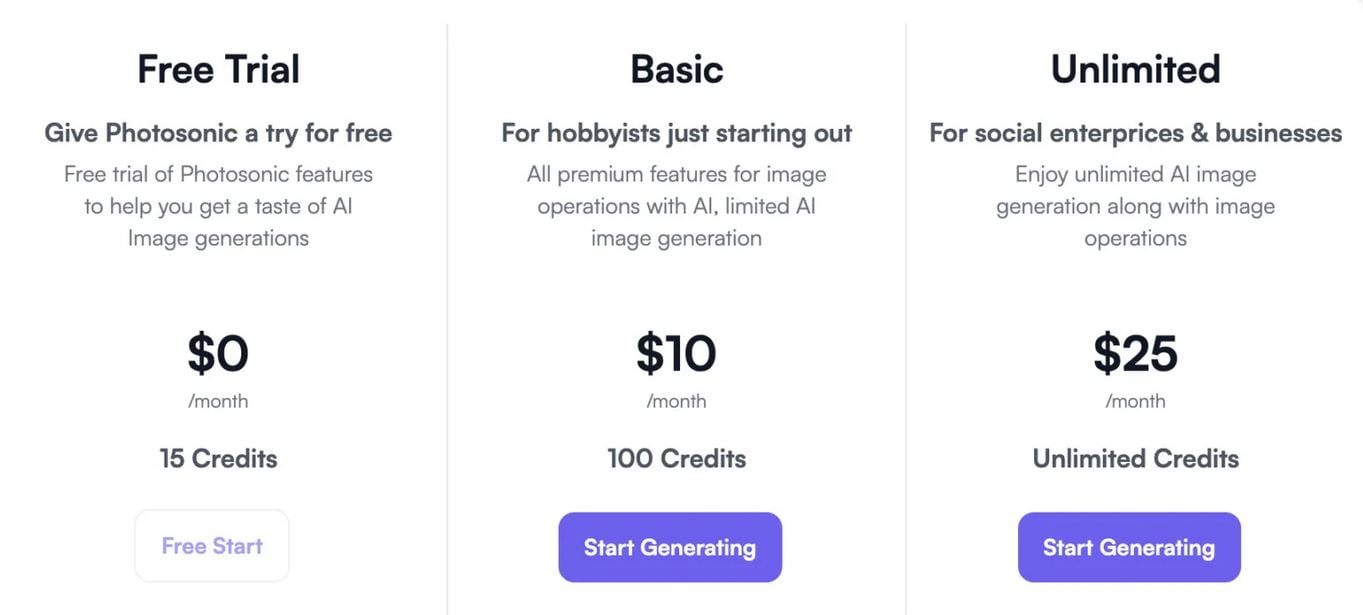Click the /month label under $25
1363x615 pixels.
[1135, 401]
